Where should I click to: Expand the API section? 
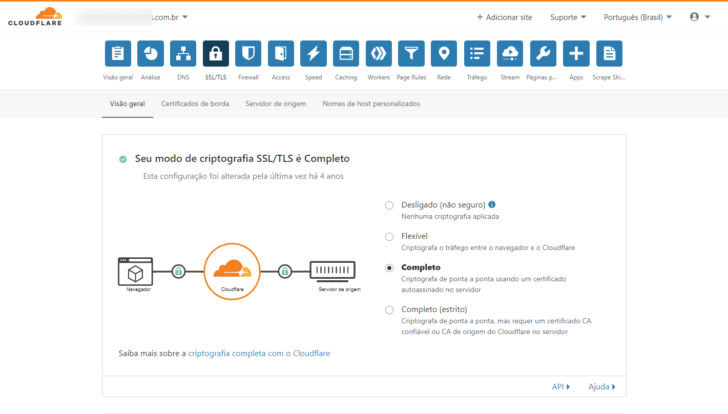[560, 387]
